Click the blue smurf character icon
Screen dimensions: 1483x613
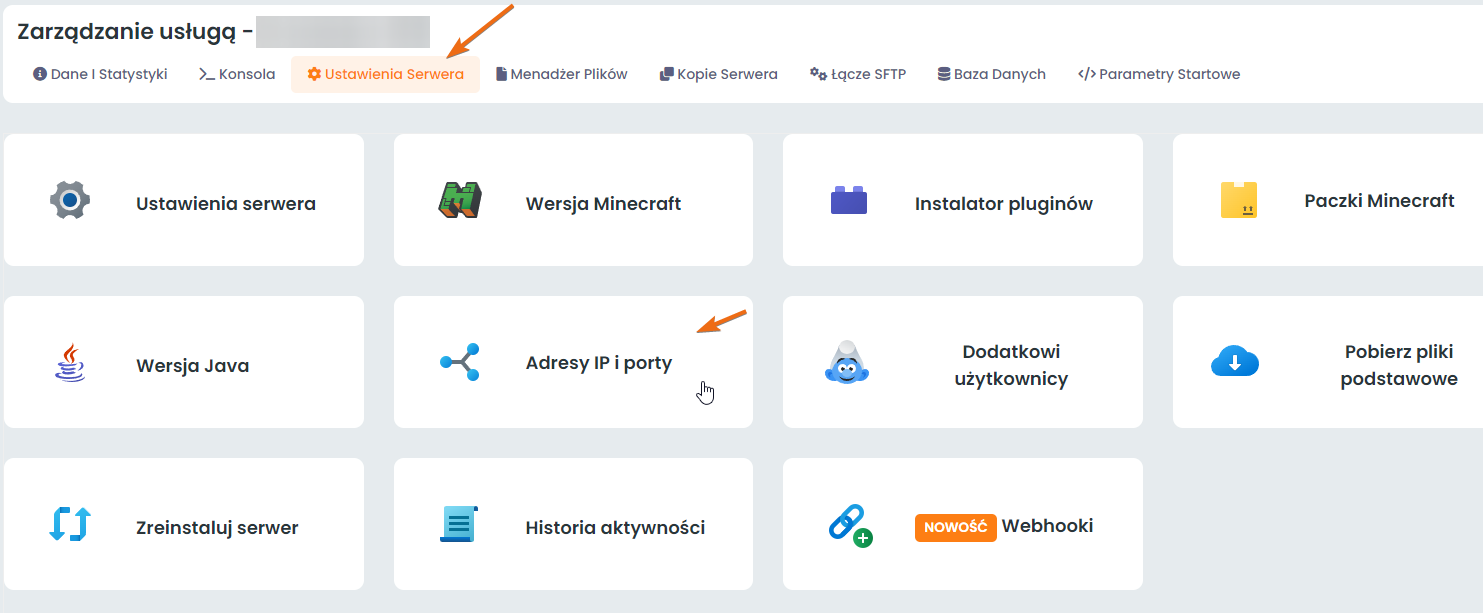tap(847, 362)
